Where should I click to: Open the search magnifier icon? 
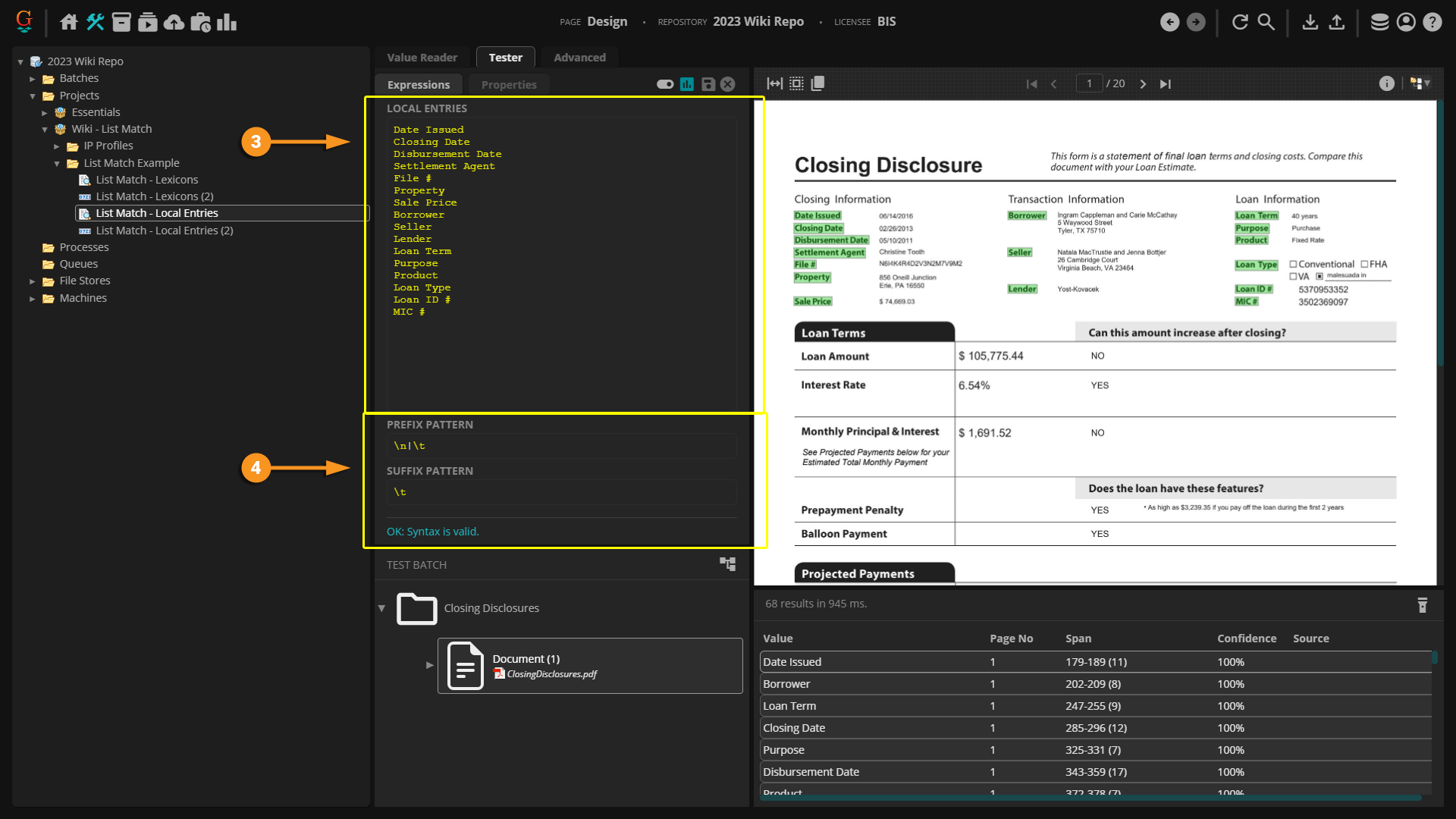pos(1266,22)
